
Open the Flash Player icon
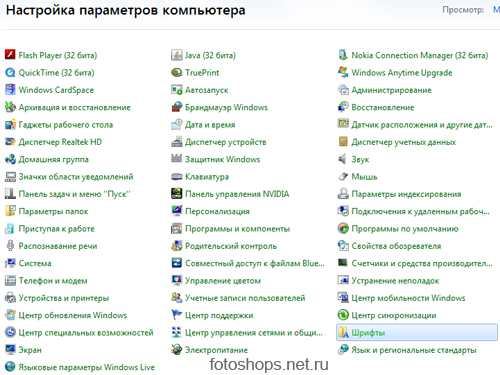[x=10, y=55]
